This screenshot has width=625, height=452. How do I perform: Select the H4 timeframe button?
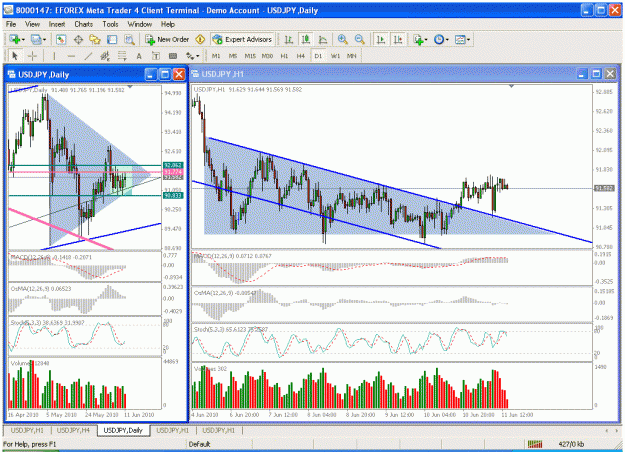tap(301, 56)
